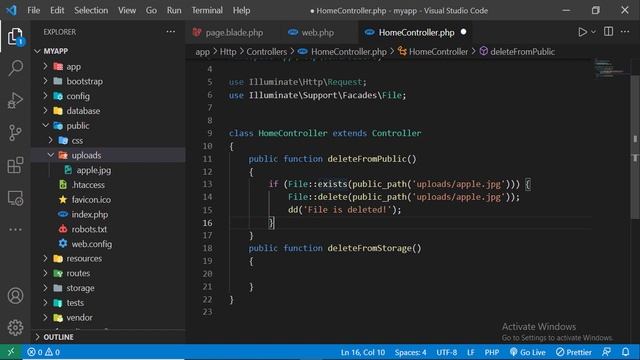
Task: Collapse the MYAPP root folder
Action: point(37,51)
